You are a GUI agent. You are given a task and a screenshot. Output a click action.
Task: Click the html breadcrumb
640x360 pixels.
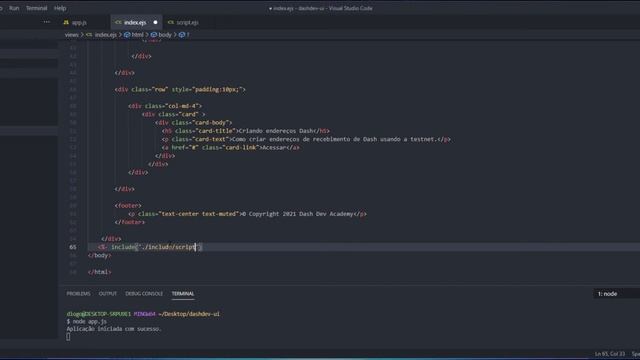(138, 35)
